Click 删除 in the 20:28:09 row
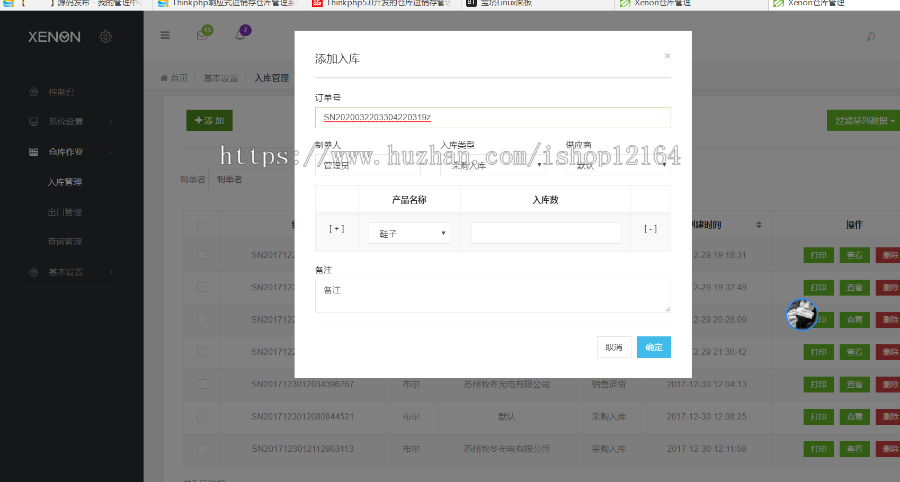The width and height of the screenshot is (900, 482). click(889, 320)
